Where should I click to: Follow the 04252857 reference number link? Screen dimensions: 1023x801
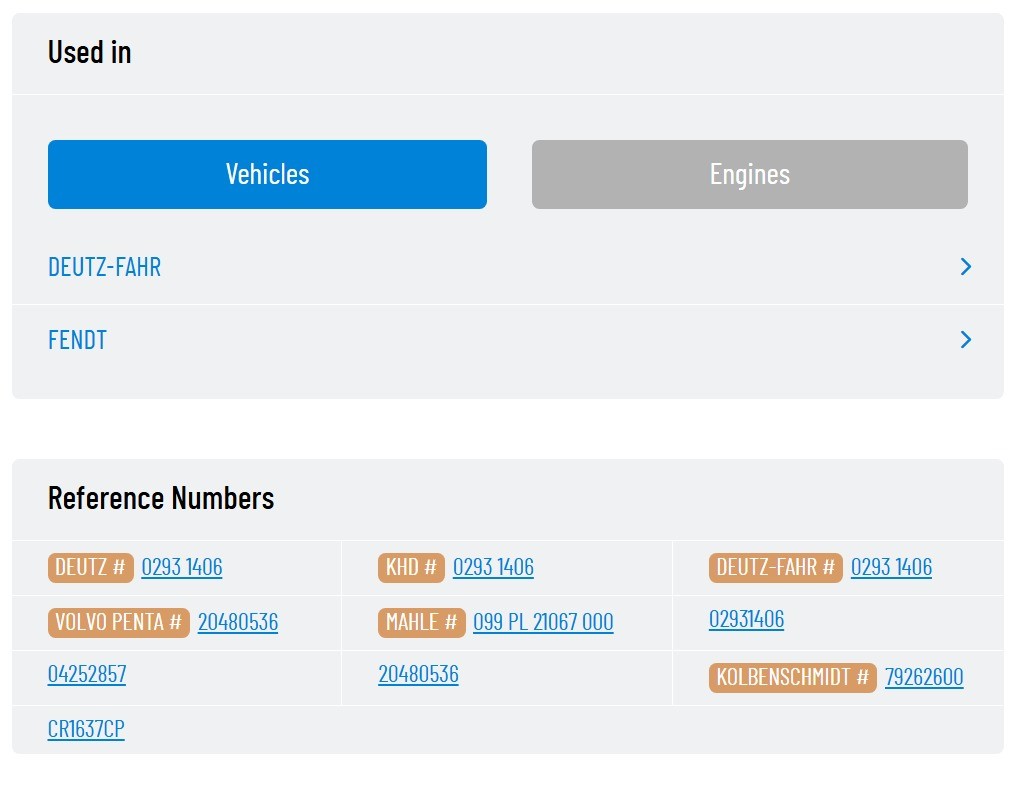click(x=87, y=674)
